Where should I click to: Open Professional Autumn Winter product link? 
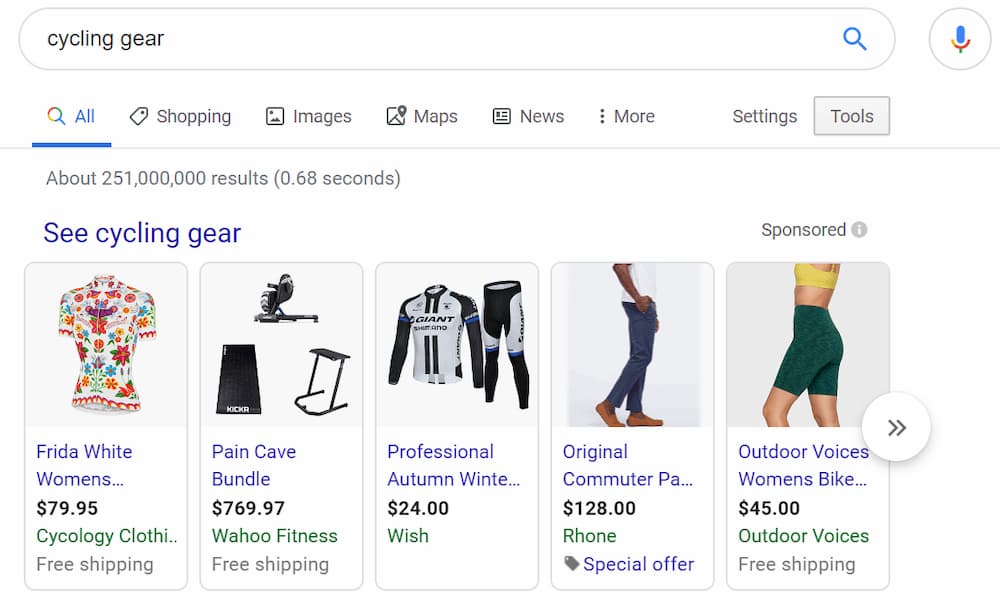pos(453,465)
